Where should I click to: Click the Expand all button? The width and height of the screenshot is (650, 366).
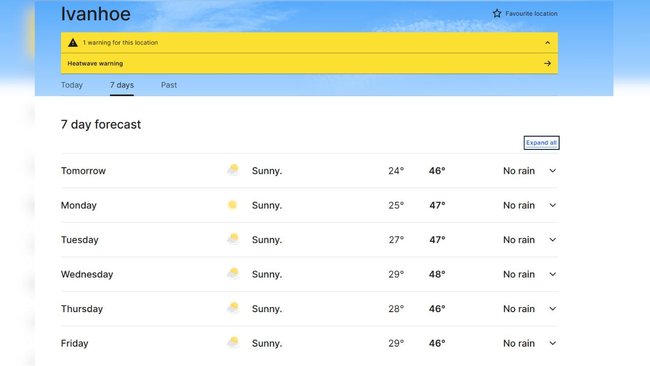coord(541,143)
